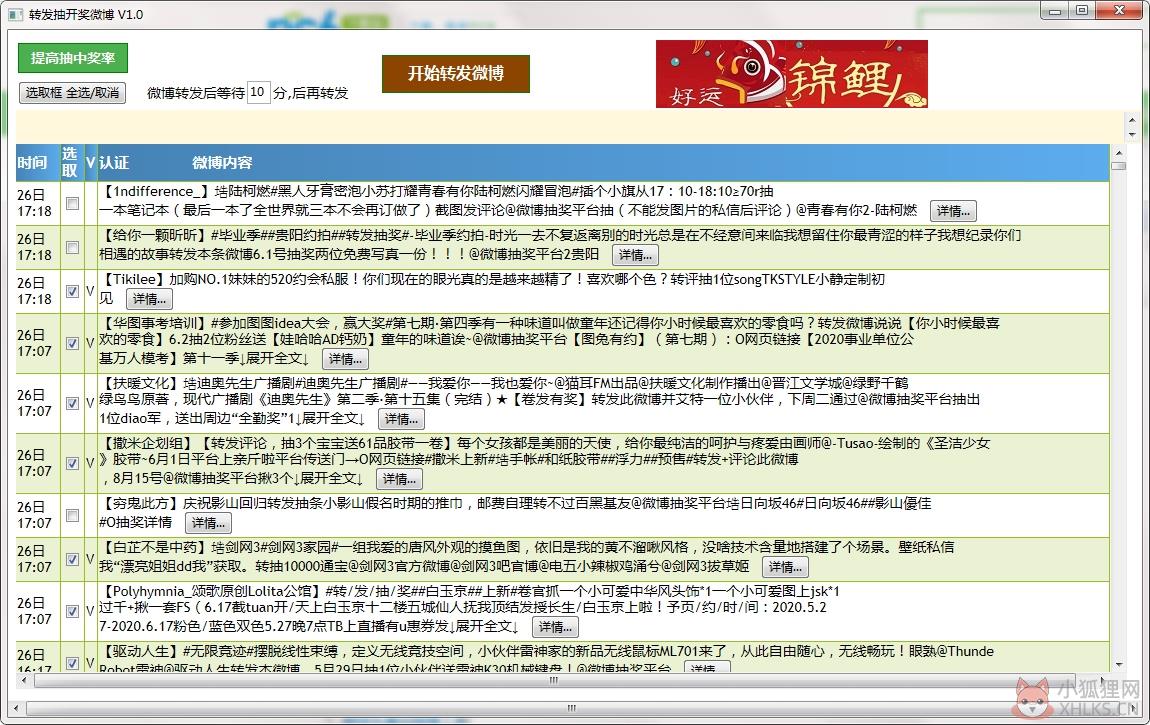Click the 【驱动人生】 post text
Screen dimensions: 1150x725
(x=546, y=659)
